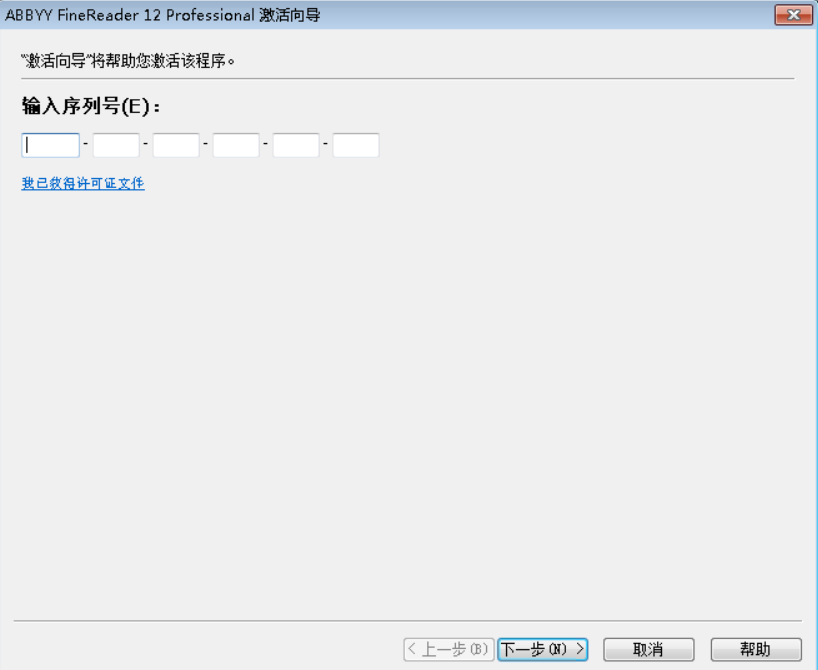Click the ABBYY FineReader 12 title bar
Image resolution: width=818 pixels, height=670 pixels.
coord(163,15)
